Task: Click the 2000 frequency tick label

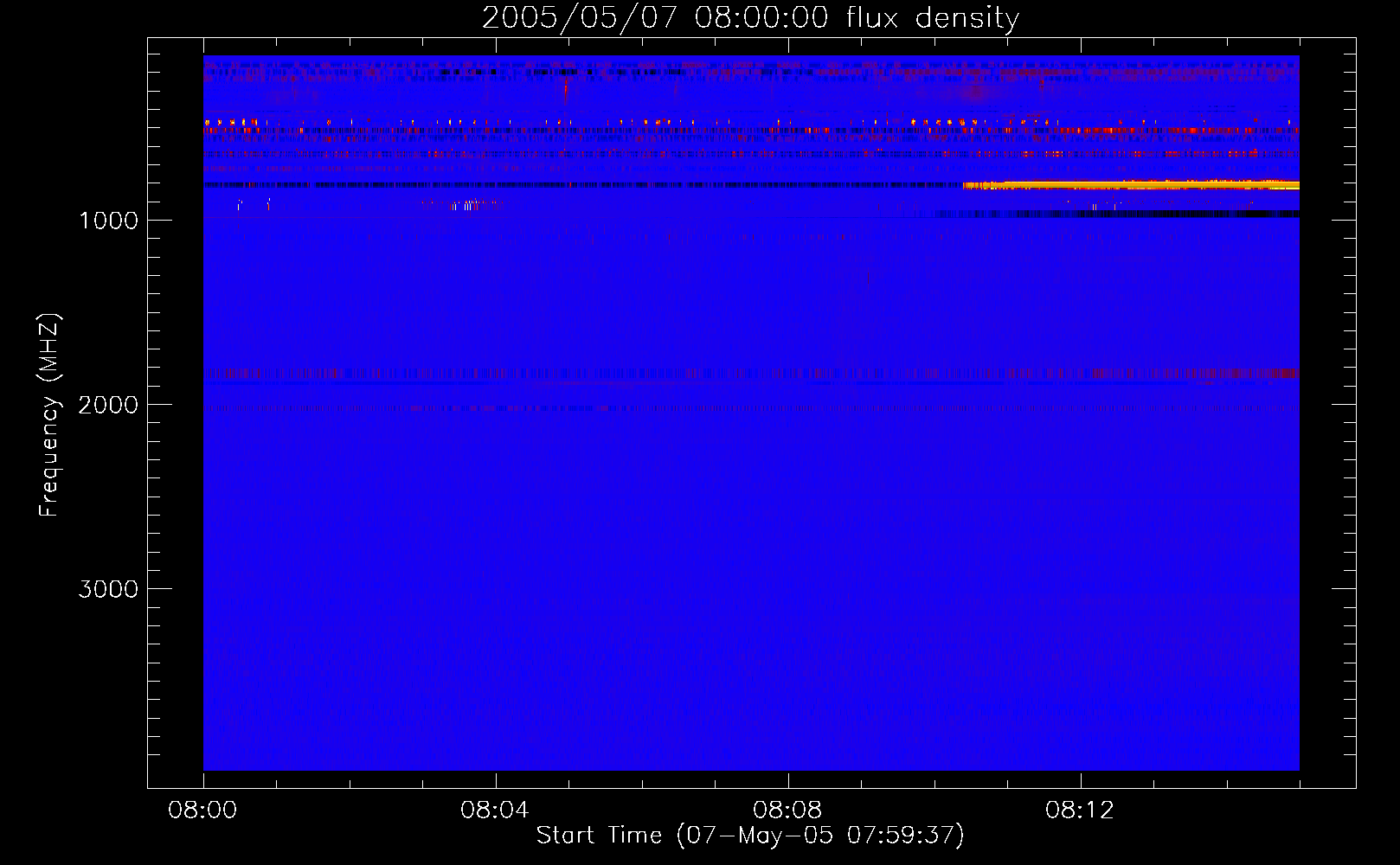Action: (x=109, y=405)
